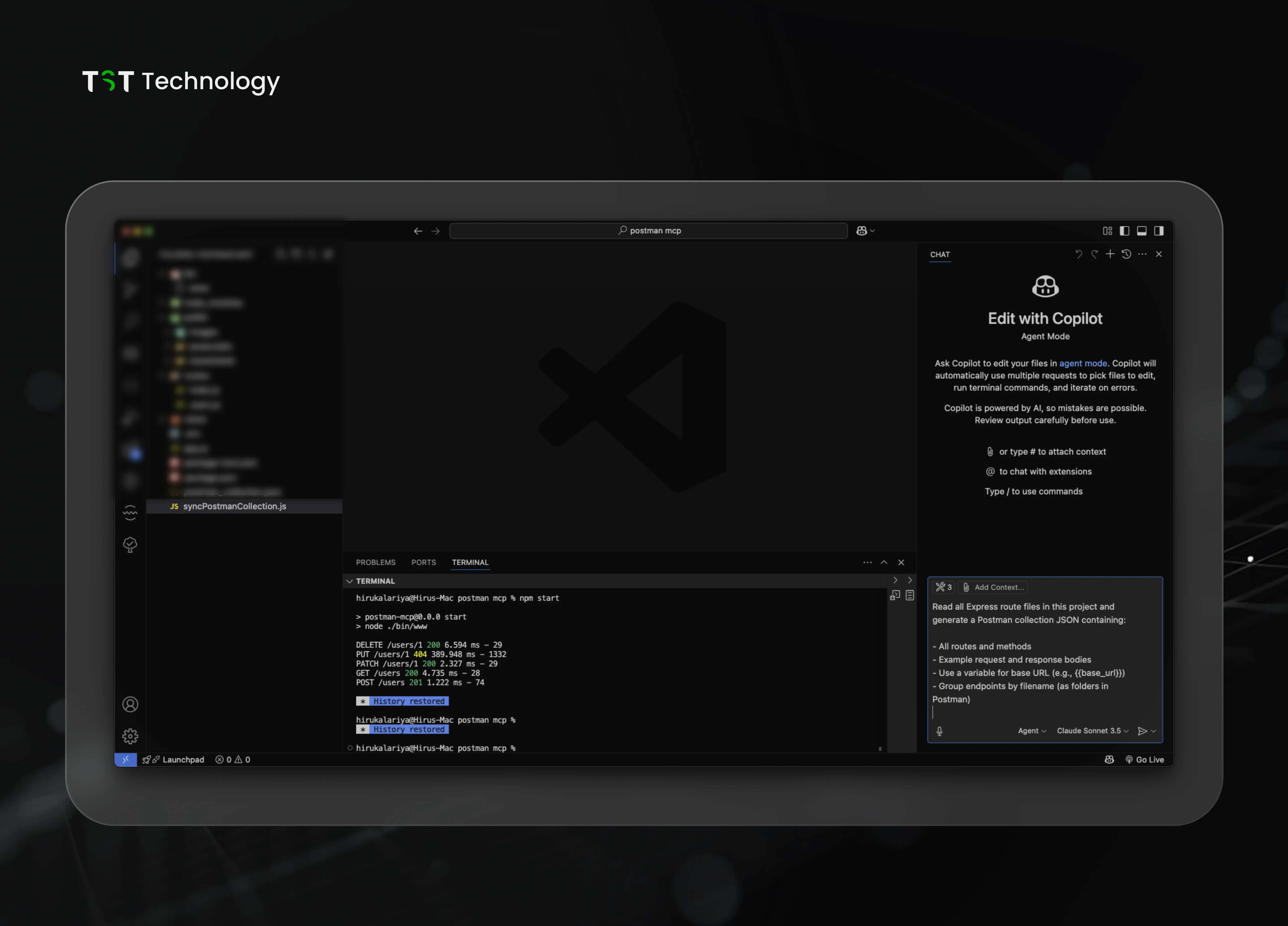Maximize the terminal panel with chevron
Viewport: 1288px width, 926px height.
point(884,562)
